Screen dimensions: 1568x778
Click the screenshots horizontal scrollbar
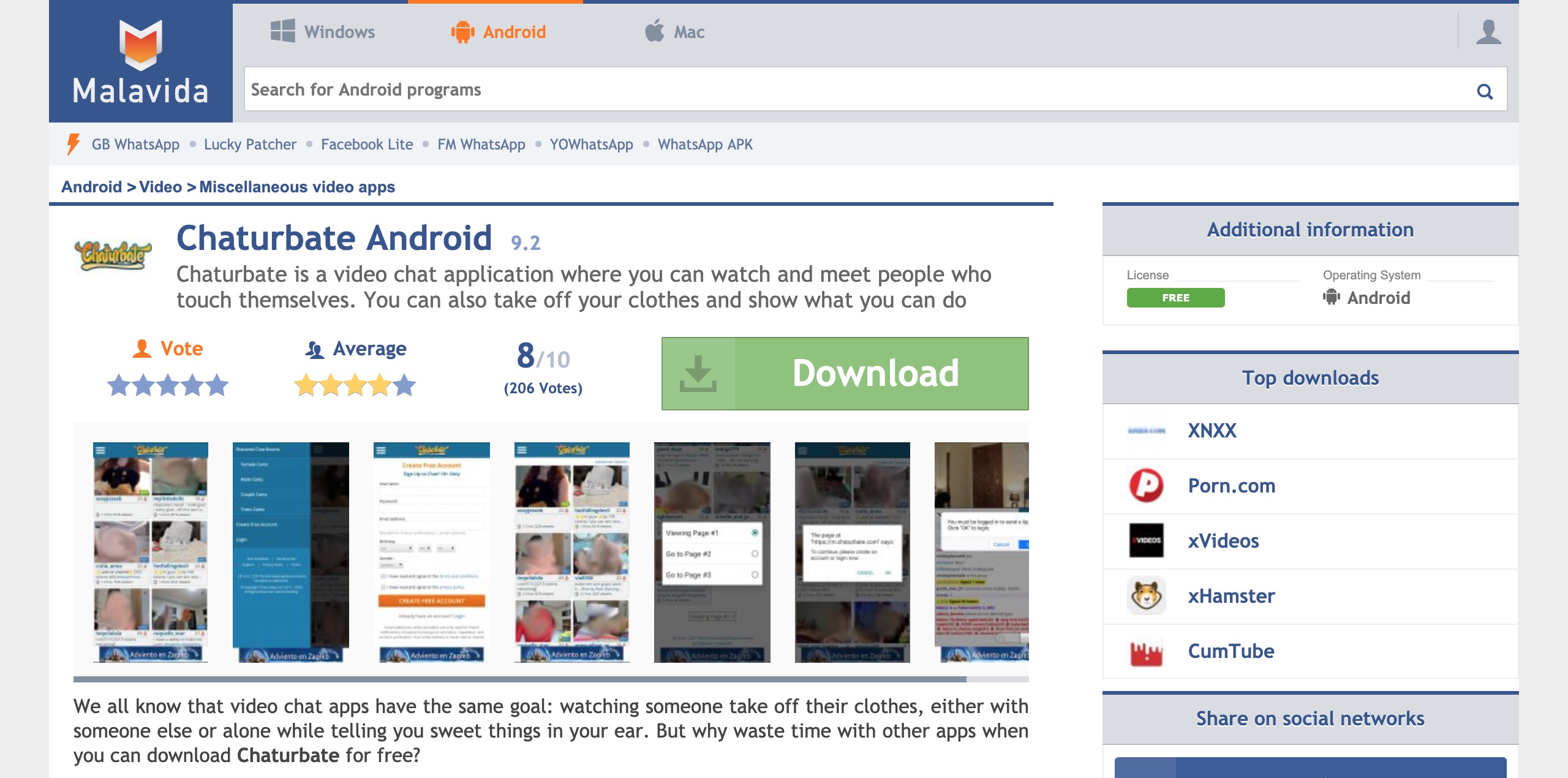[x=519, y=679]
